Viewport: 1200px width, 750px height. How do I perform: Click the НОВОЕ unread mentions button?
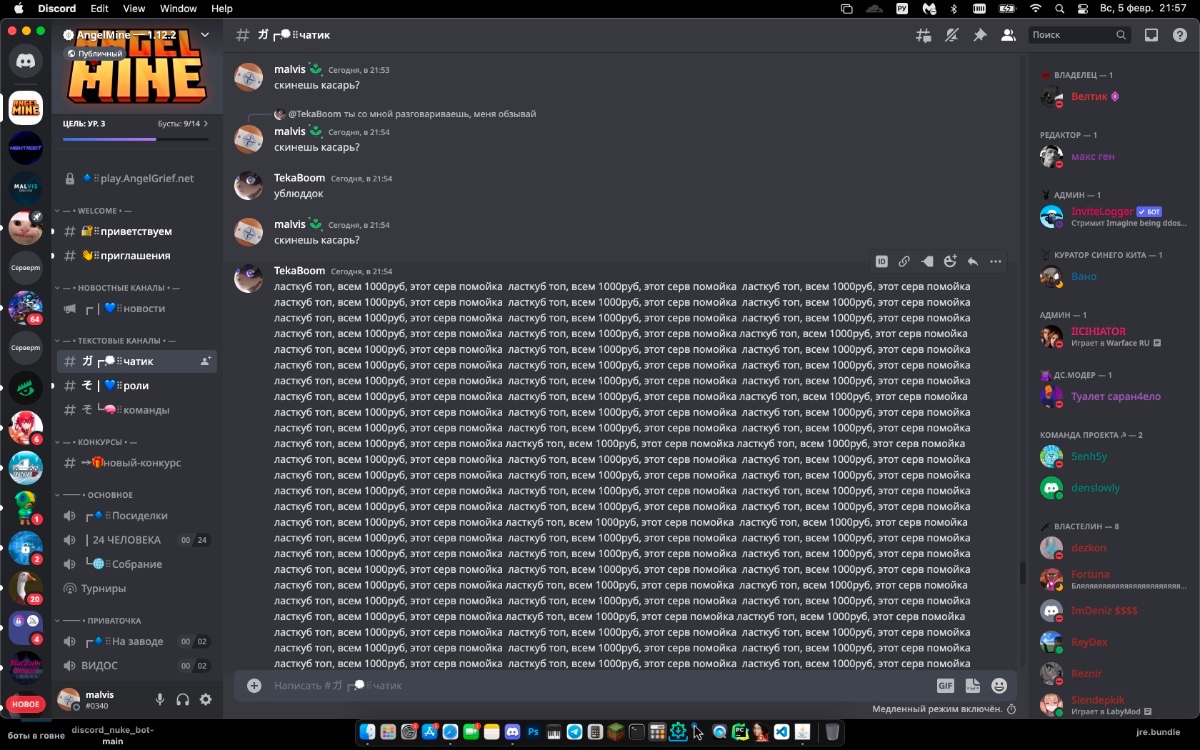tap(26, 704)
